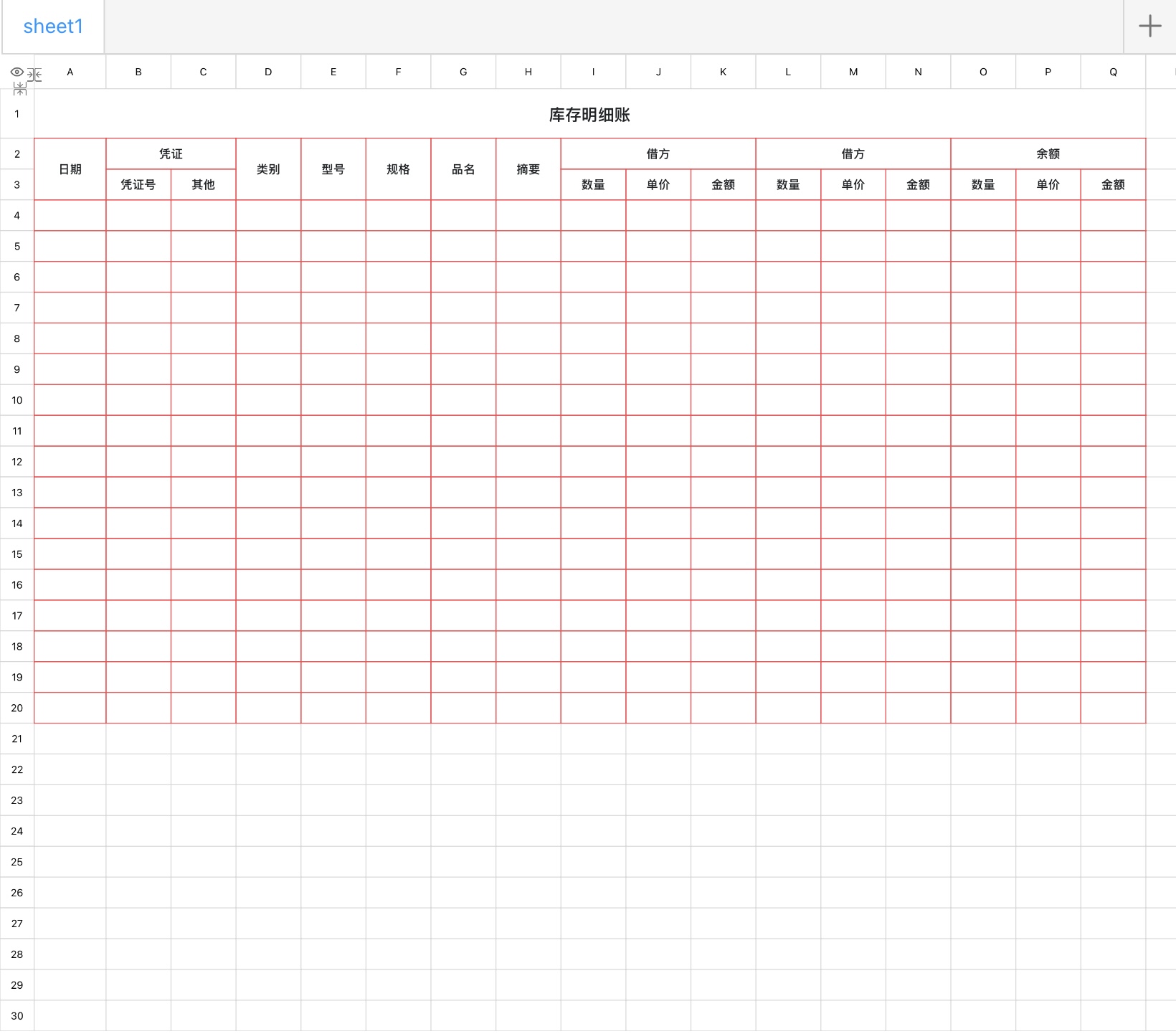Click the 库存明细账 title cell
1176x1034 pixels.
(x=589, y=115)
